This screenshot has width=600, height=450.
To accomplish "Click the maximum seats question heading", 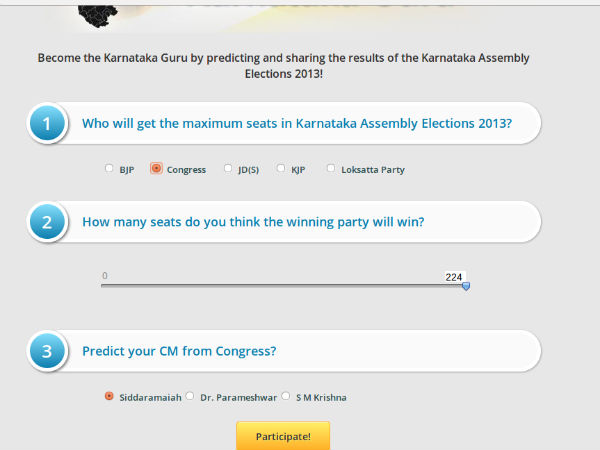I will pos(297,123).
